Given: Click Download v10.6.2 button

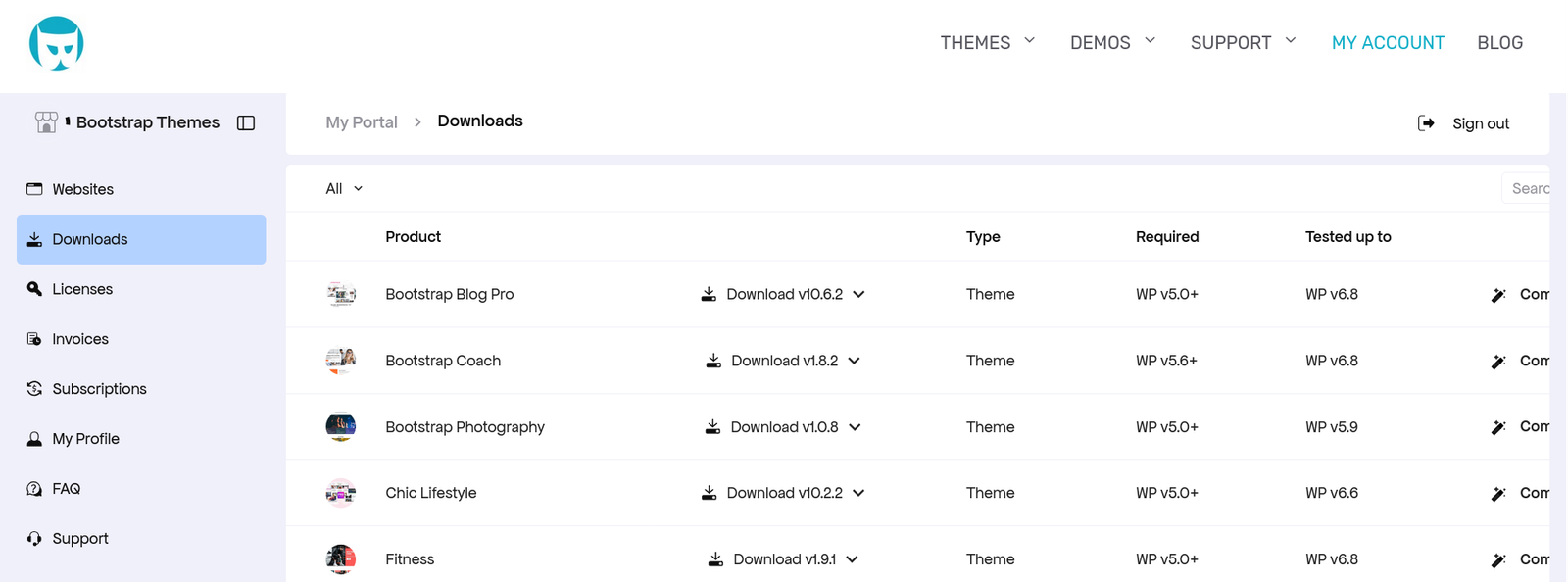Looking at the screenshot, I should point(784,294).
